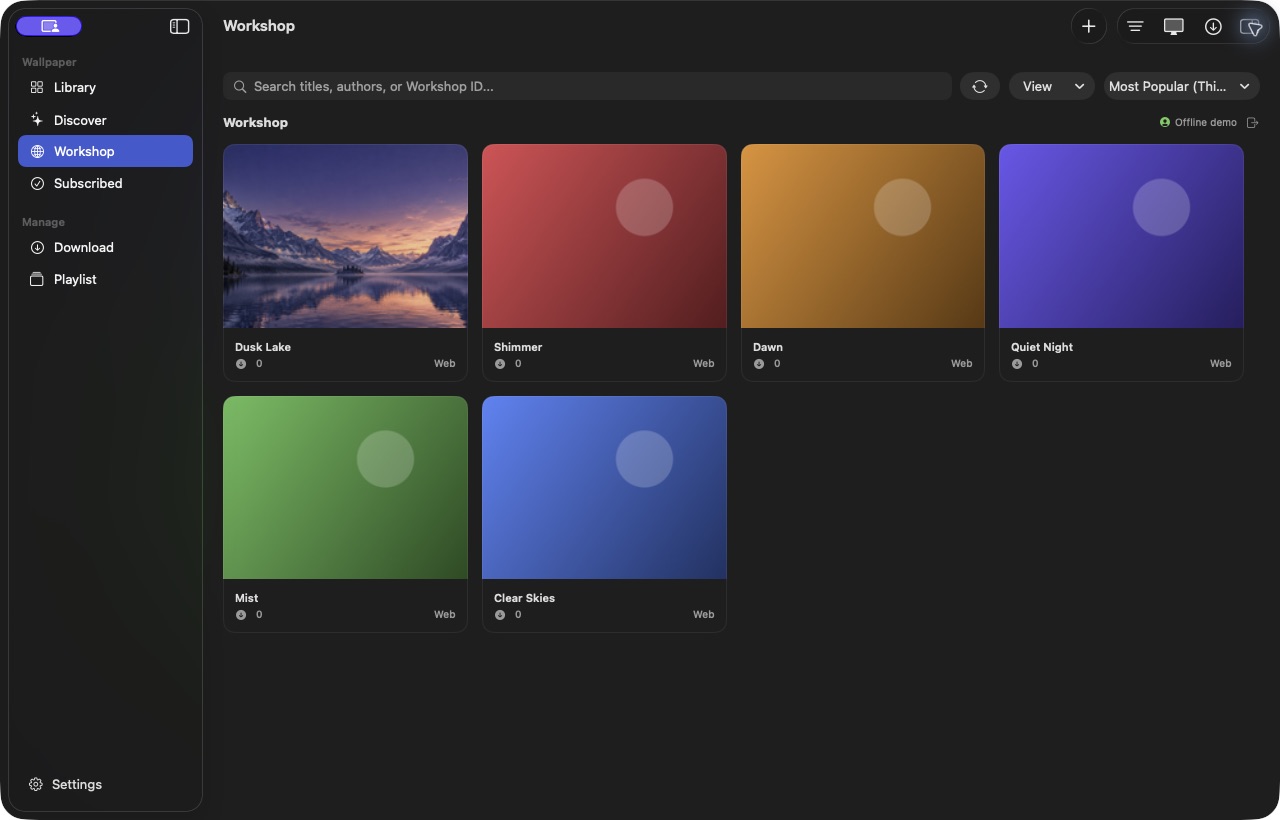Click the download count icon under Dusk Lake

(241, 364)
